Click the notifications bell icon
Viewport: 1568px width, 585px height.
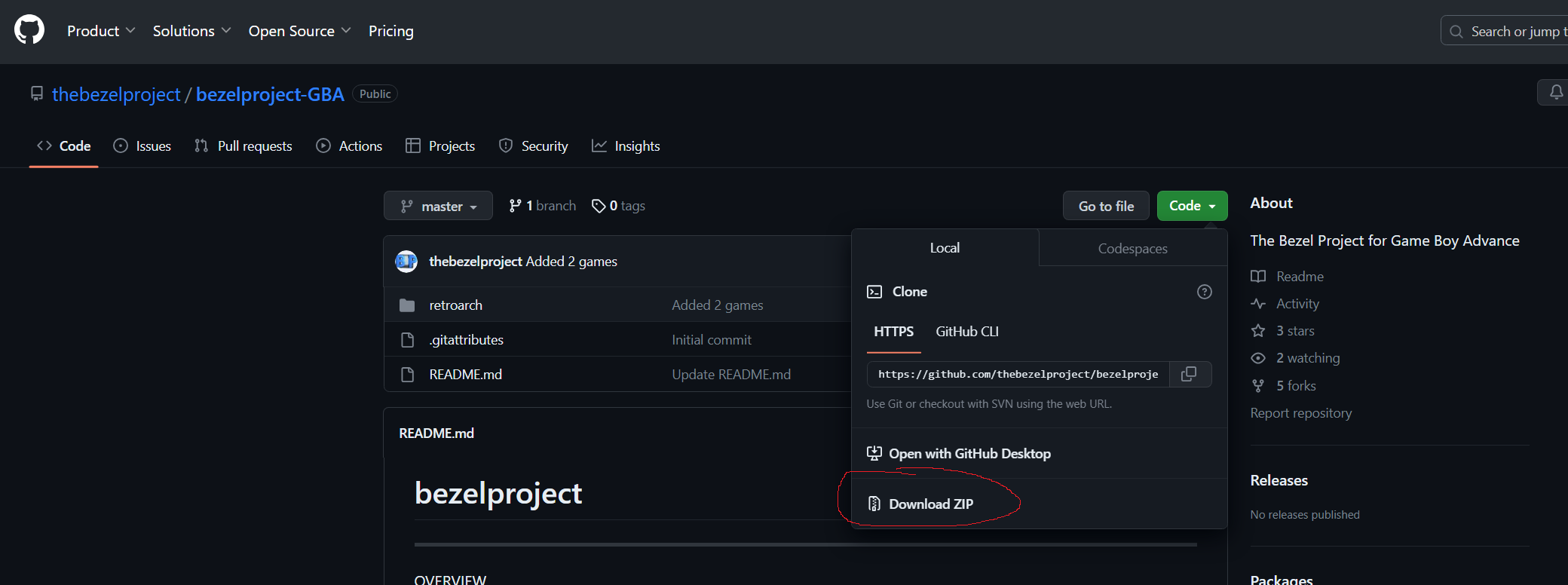(x=1556, y=93)
